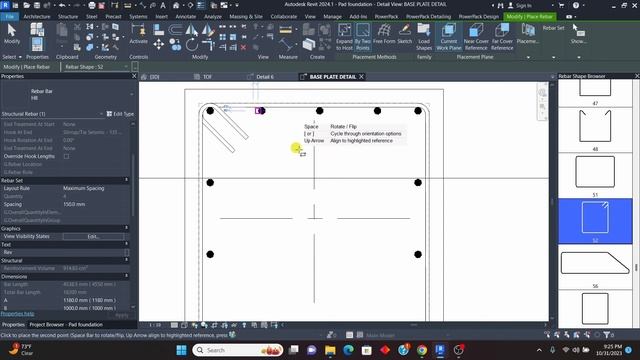Click the Edit Type button

coord(120,114)
